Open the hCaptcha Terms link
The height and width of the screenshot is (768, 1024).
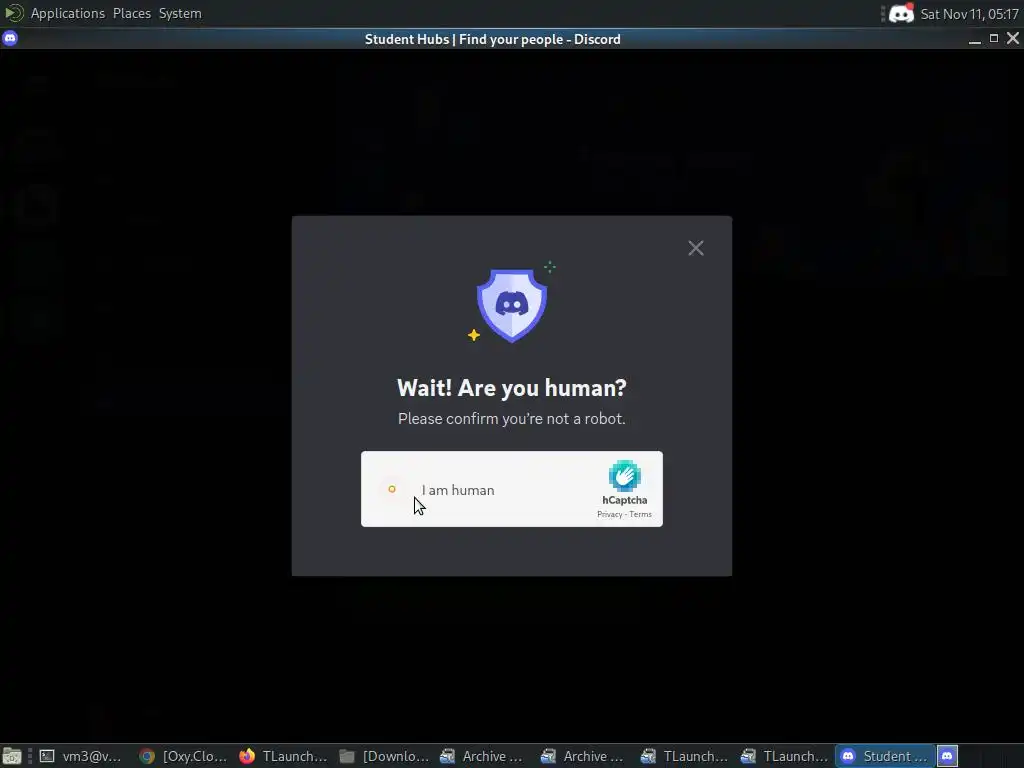pyautogui.click(x=641, y=515)
